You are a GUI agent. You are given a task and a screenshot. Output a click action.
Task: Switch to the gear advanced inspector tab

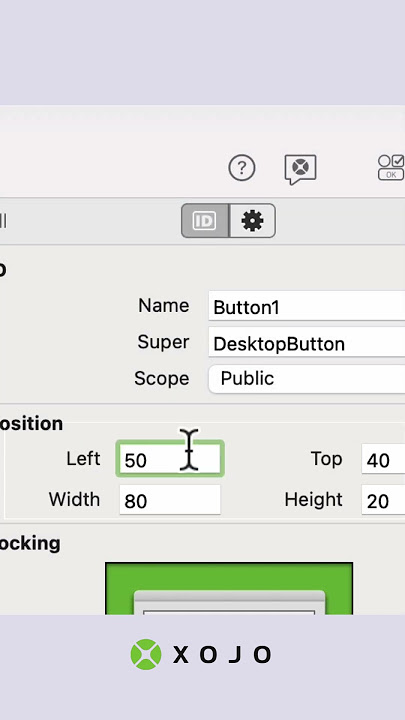(253, 221)
